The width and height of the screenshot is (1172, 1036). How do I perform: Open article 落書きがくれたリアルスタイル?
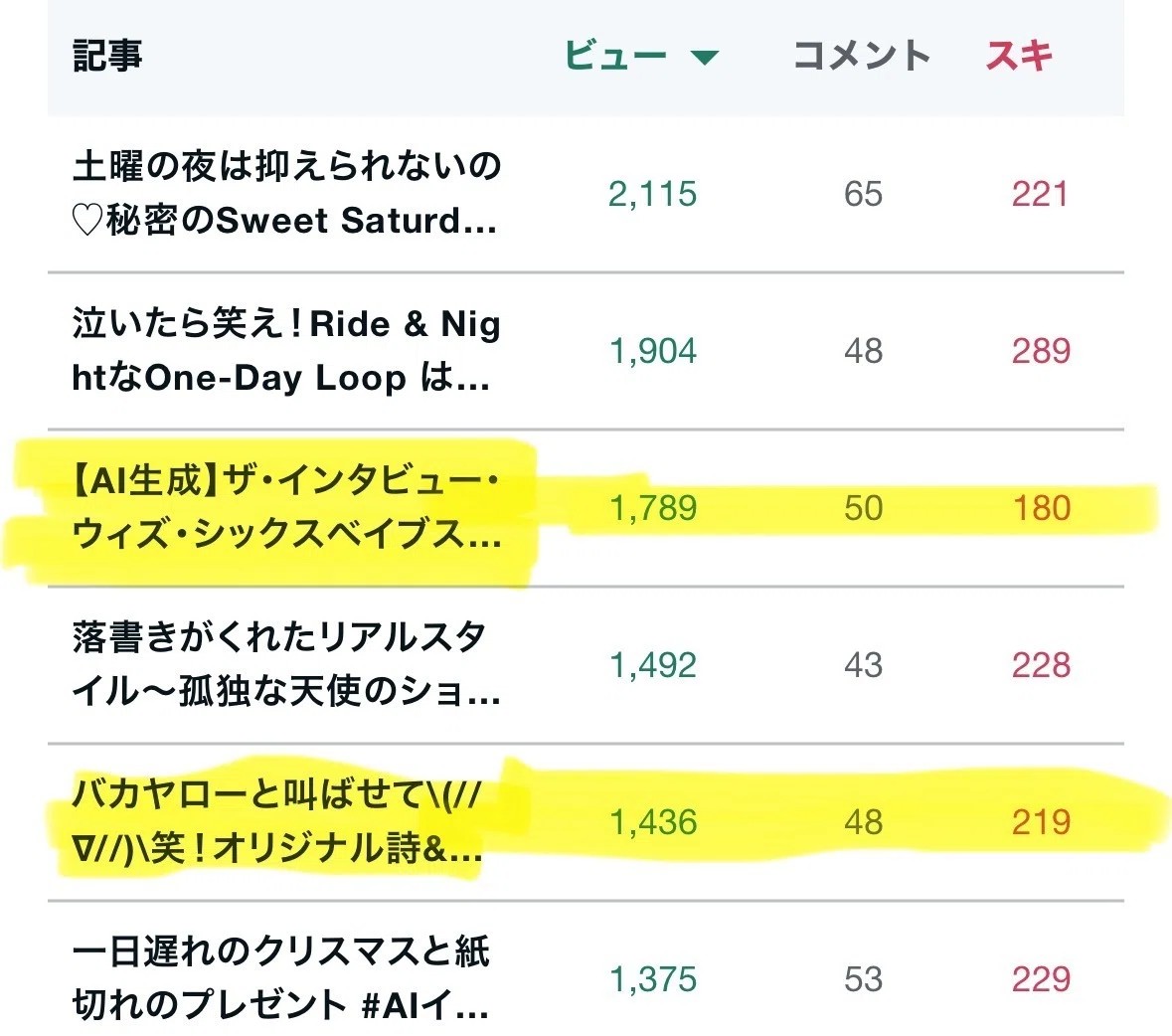(x=286, y=664)
